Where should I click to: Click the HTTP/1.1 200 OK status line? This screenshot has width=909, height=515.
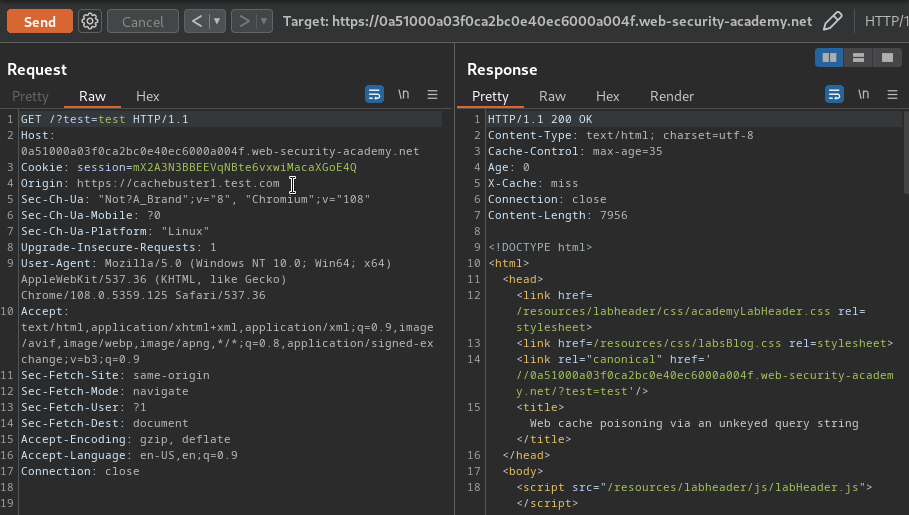pyautogui.click(x=540, y=119)
